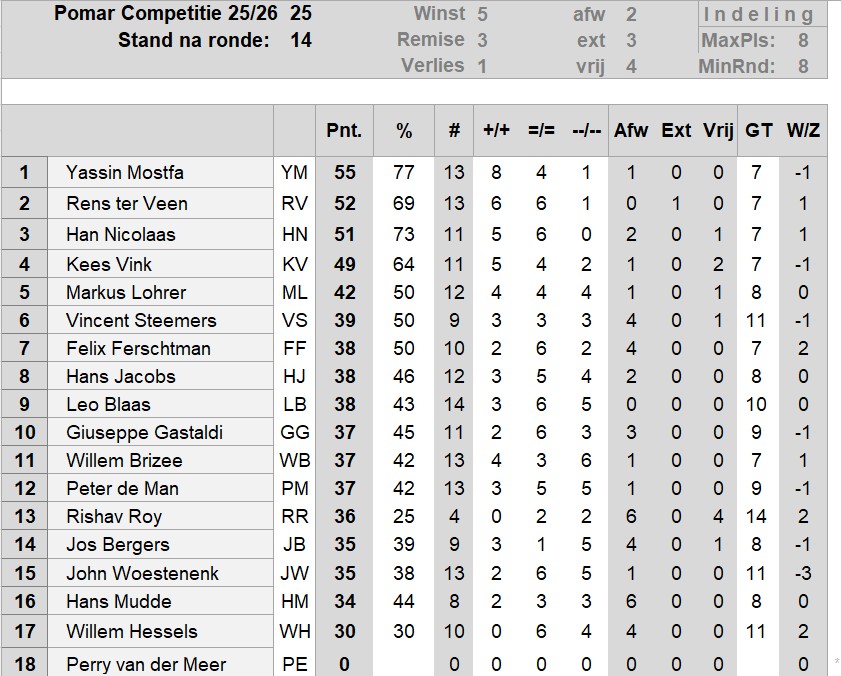Select rank number 17 cell
This screenshot has width=841, height=676.
[x=25, y=632]
